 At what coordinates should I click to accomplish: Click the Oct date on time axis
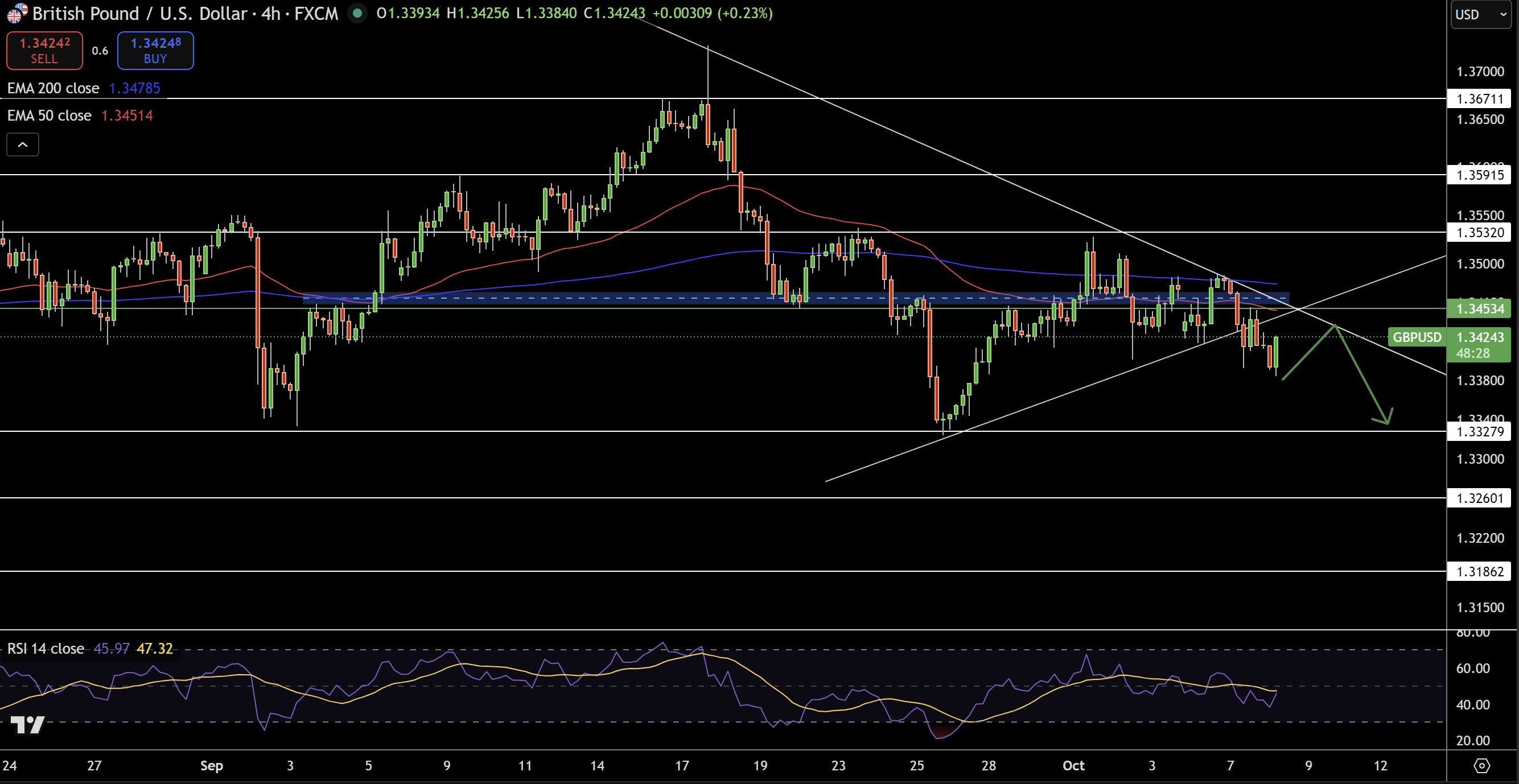(1073, 765)
